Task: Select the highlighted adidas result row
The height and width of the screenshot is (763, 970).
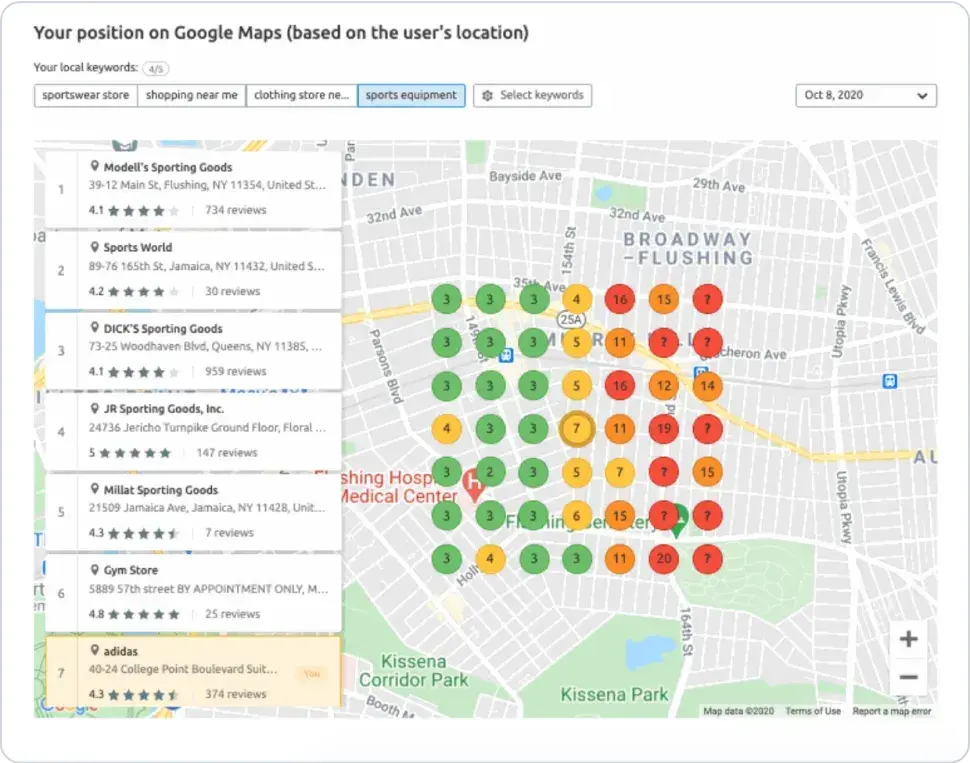Action: (x=194, y=672)
